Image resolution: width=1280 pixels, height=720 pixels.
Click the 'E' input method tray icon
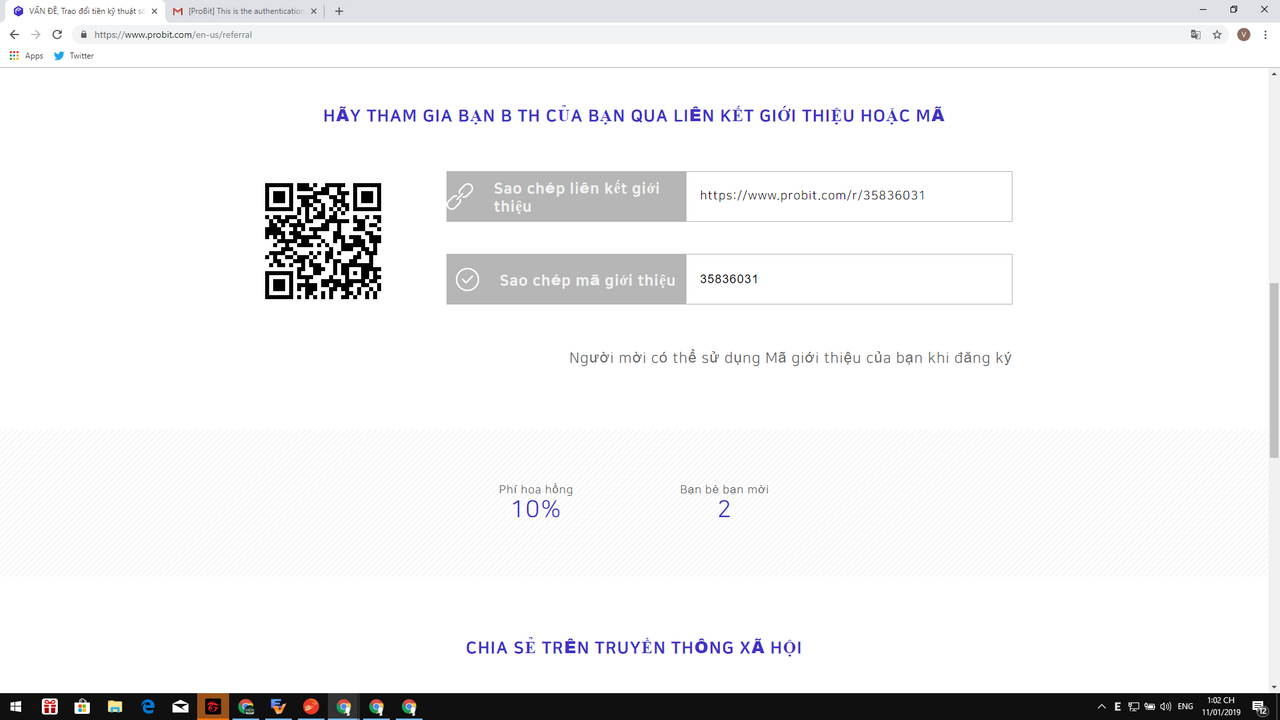(x=1118, y=707)
